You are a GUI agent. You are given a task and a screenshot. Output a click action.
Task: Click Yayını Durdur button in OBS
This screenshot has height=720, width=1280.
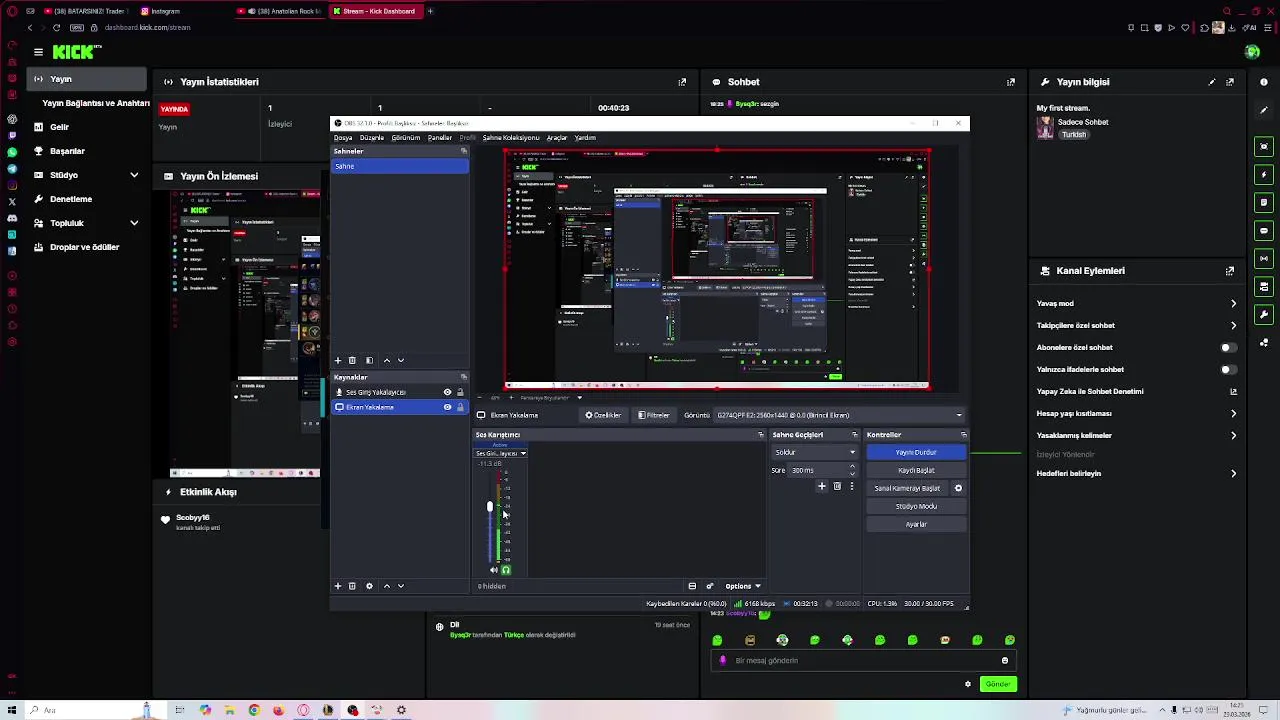(916, 452)
